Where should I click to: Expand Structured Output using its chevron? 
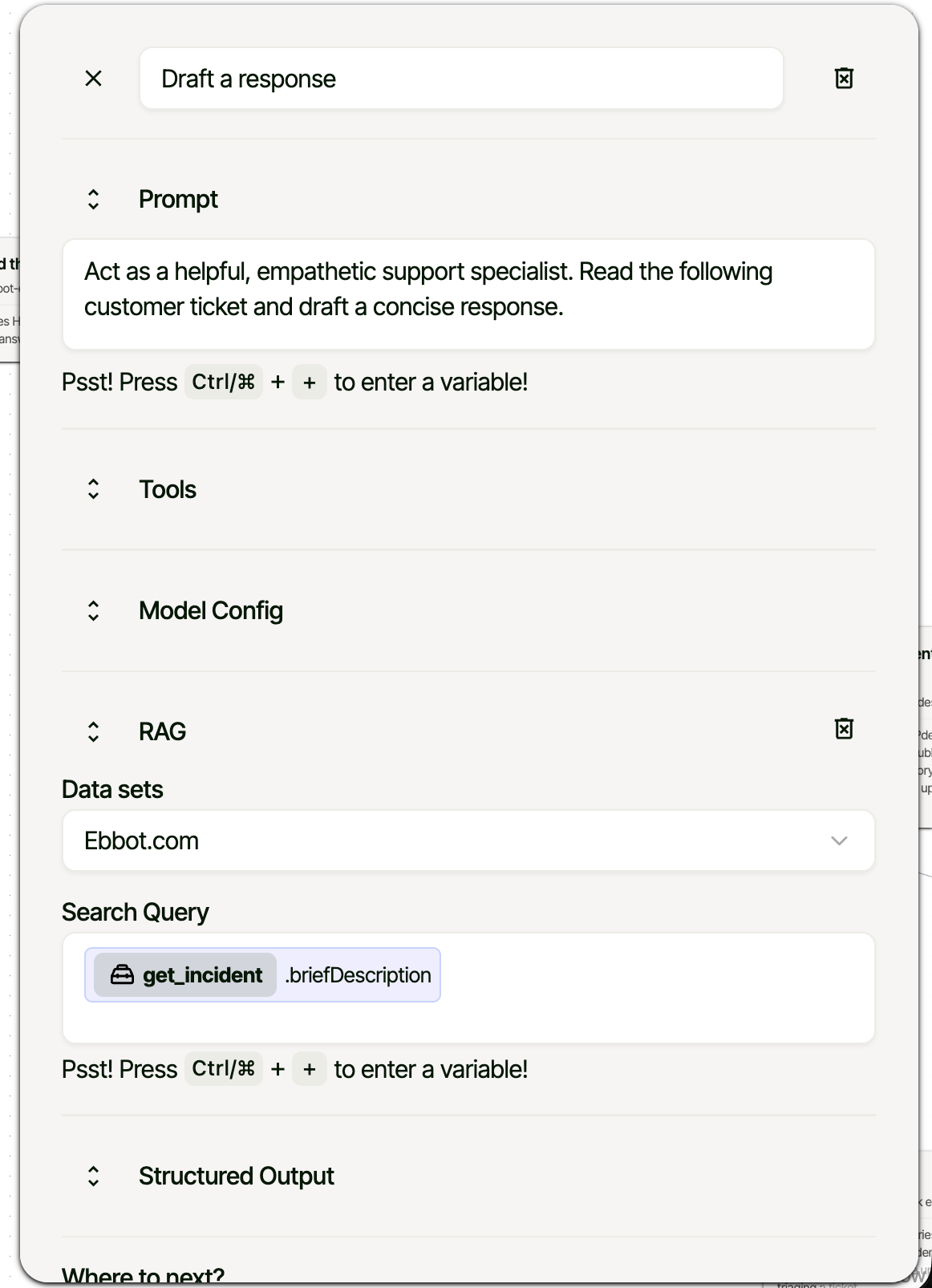94,1177
